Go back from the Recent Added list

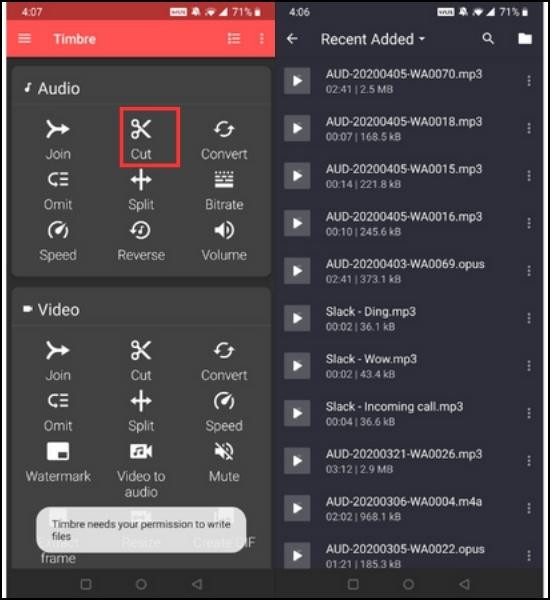292,39
